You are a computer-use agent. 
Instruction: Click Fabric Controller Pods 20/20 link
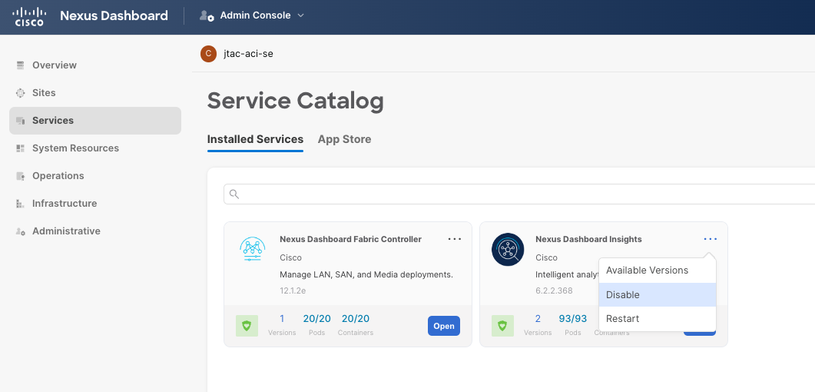317,319
